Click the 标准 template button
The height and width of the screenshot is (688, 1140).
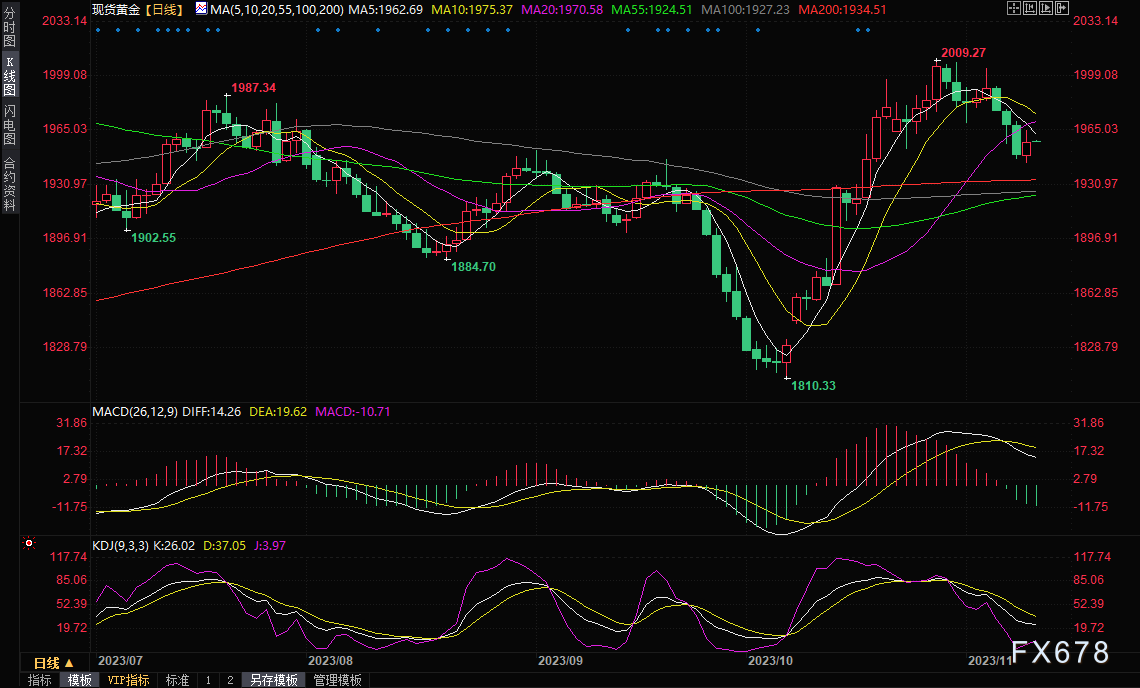pyautogui.click(x=177, y=680)
